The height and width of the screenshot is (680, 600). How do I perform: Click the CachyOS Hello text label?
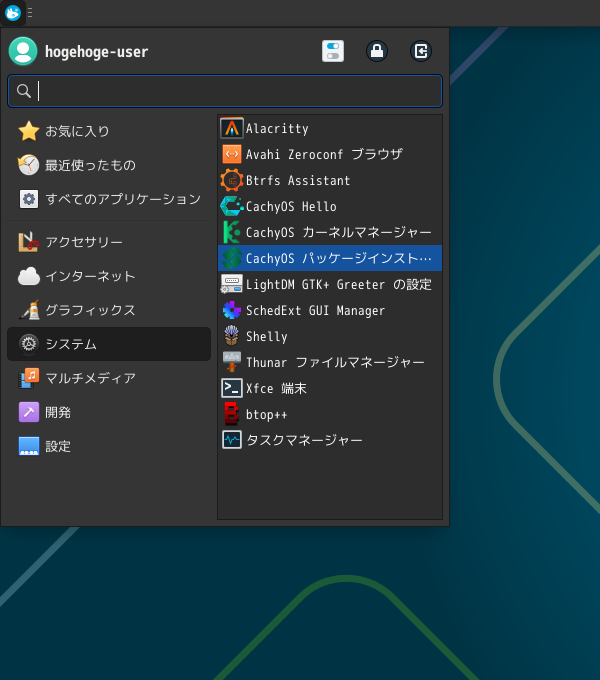(x=291, y=206)
